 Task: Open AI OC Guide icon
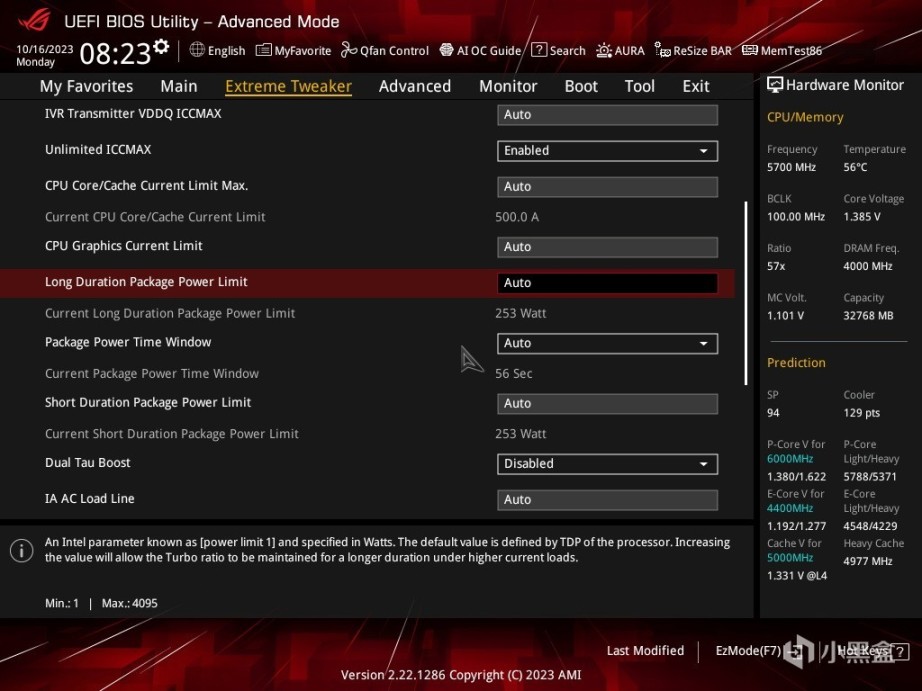click(x=446, y=50)
